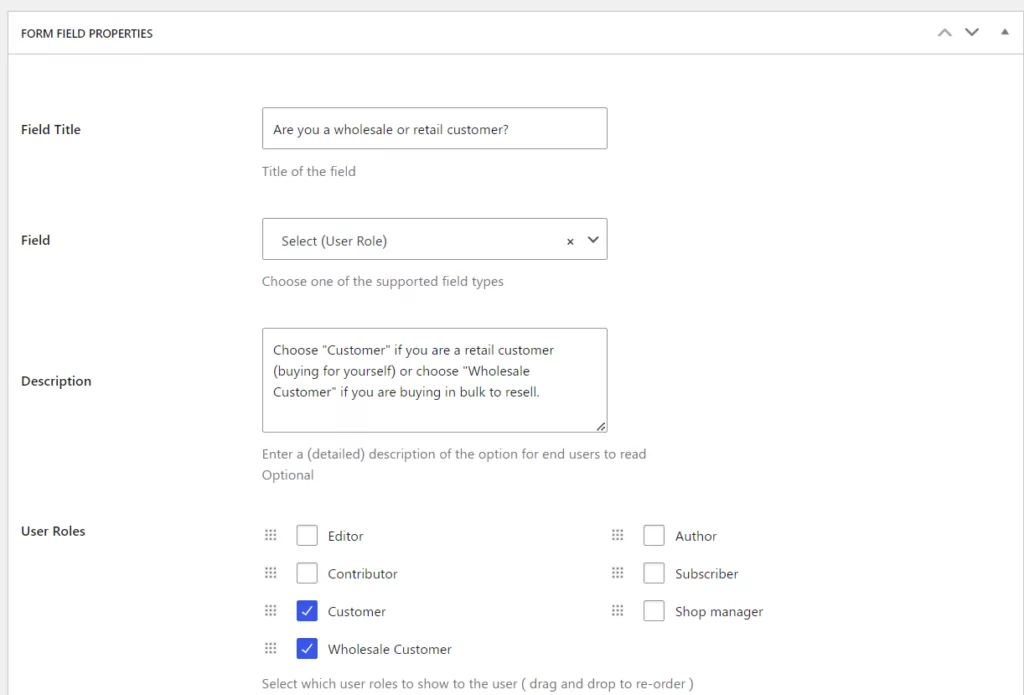Viewport: 1024px width, 695px height.
Task: Click the Description label
Action: tap(56, 381)
